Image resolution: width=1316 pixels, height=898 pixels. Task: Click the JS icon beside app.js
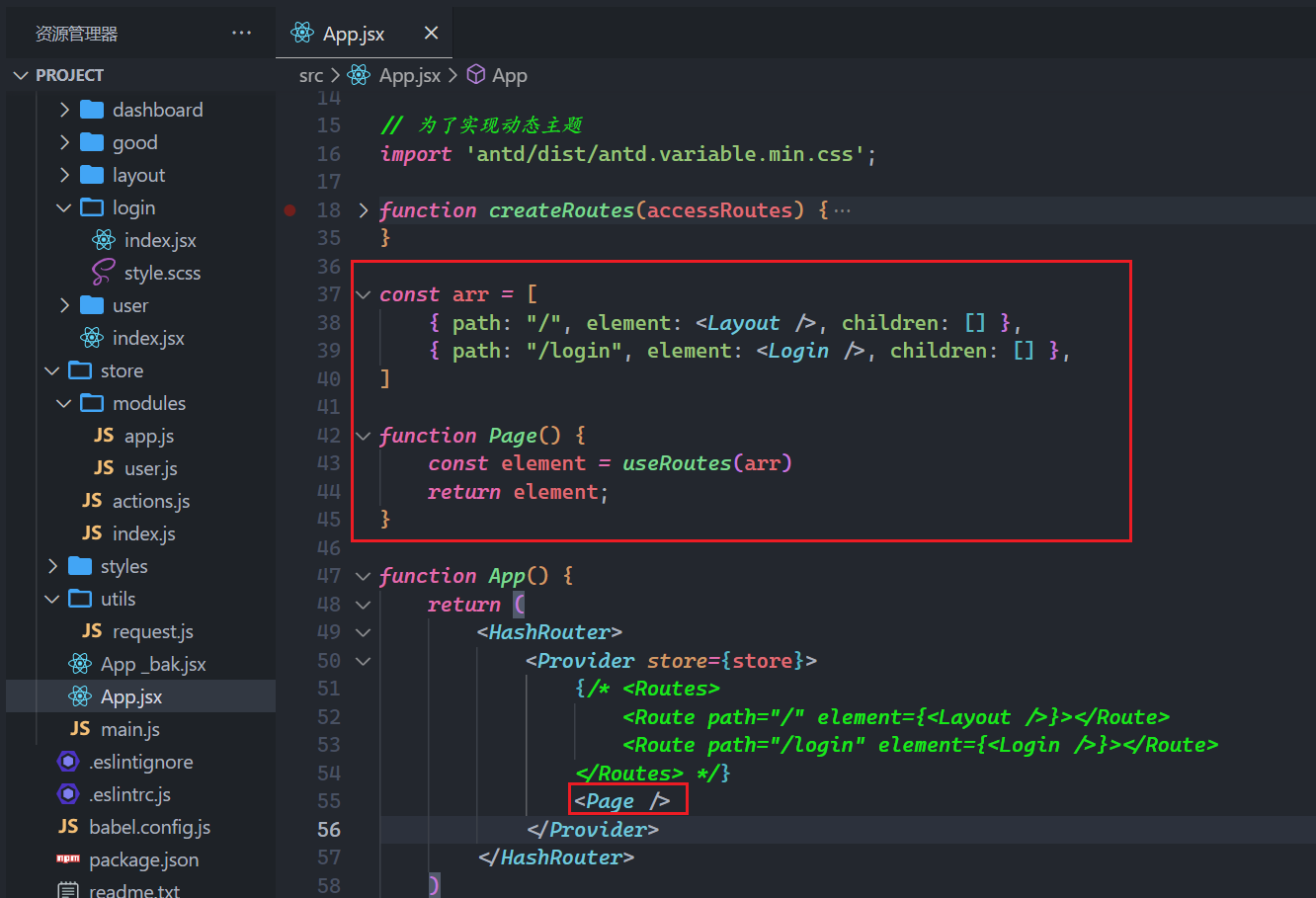(x=104, y=436)
